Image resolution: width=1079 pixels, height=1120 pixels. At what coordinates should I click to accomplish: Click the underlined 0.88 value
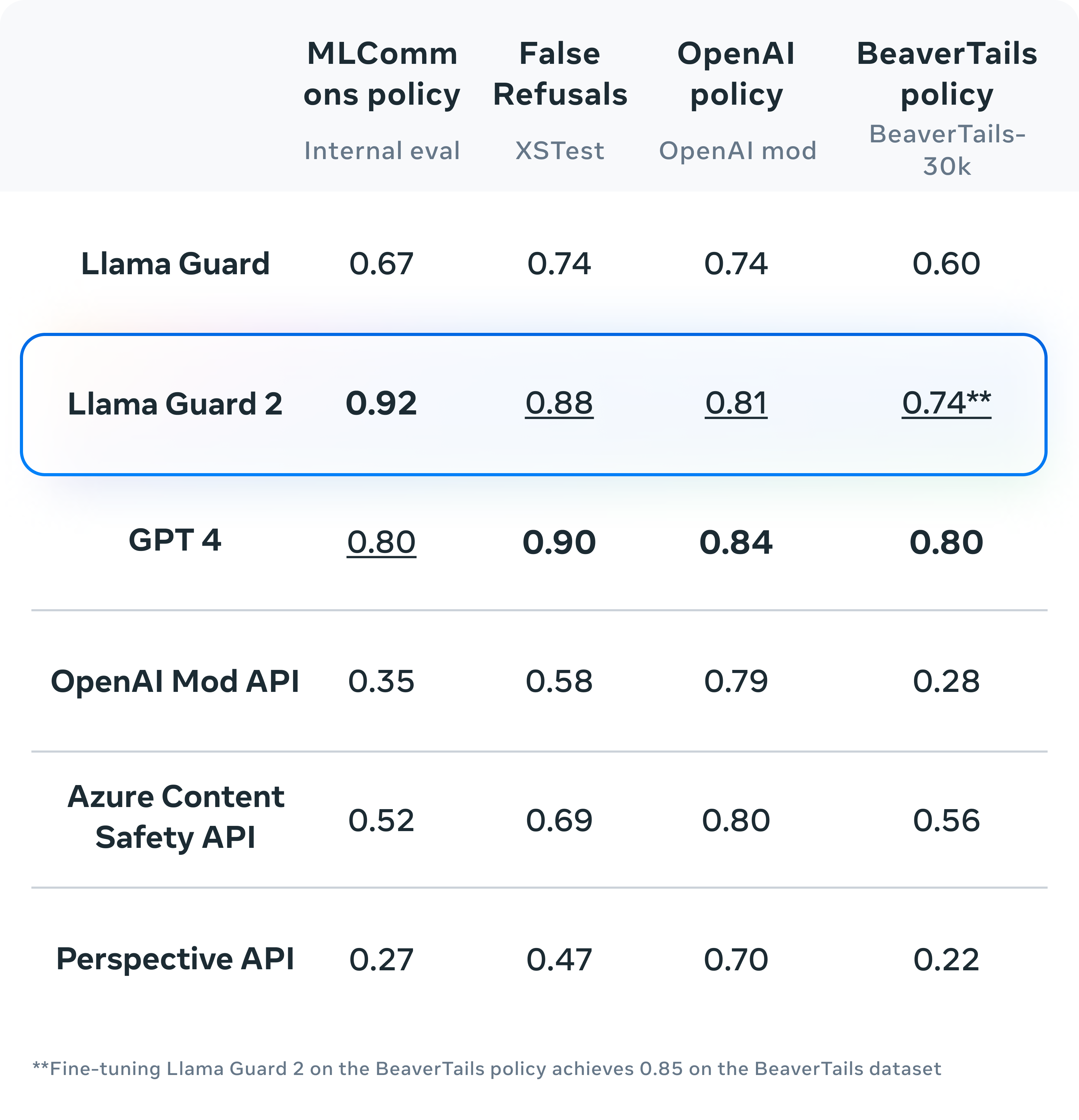tap(559, 403)
